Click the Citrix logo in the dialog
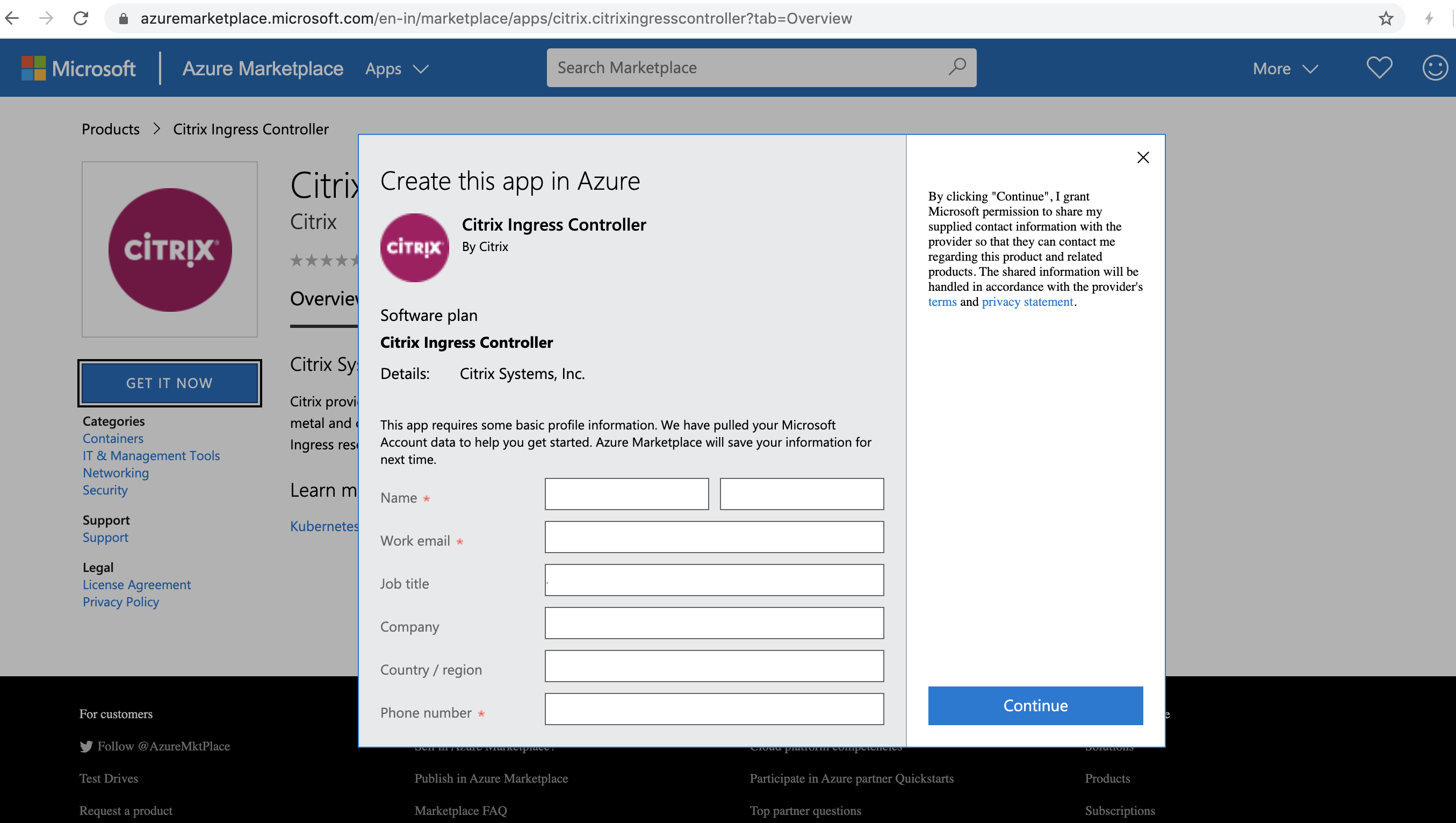The width and height of the screenshot is (1456, 823). tap(414, 247)
